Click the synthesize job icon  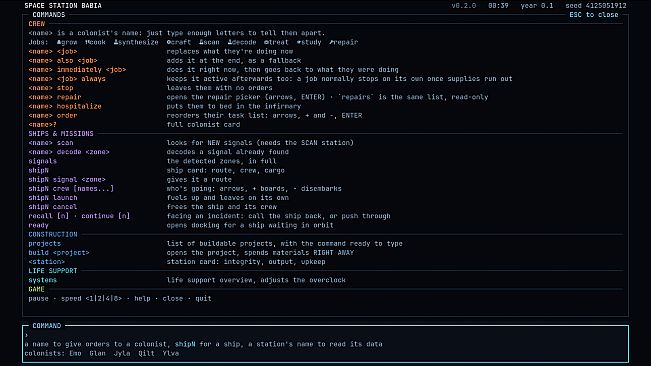116,42
